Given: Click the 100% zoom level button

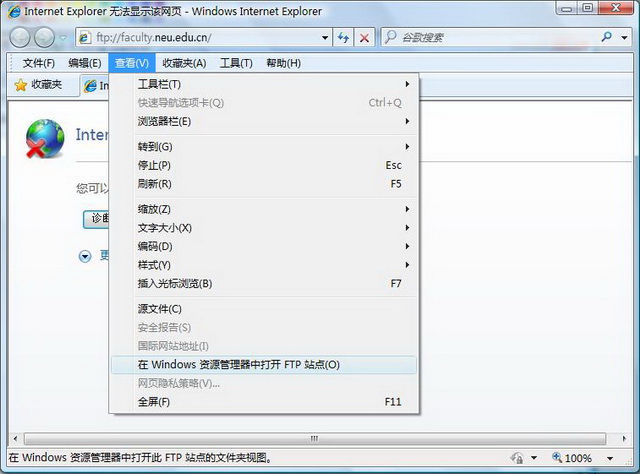Looking at the screenshot, I should point(571,458).
